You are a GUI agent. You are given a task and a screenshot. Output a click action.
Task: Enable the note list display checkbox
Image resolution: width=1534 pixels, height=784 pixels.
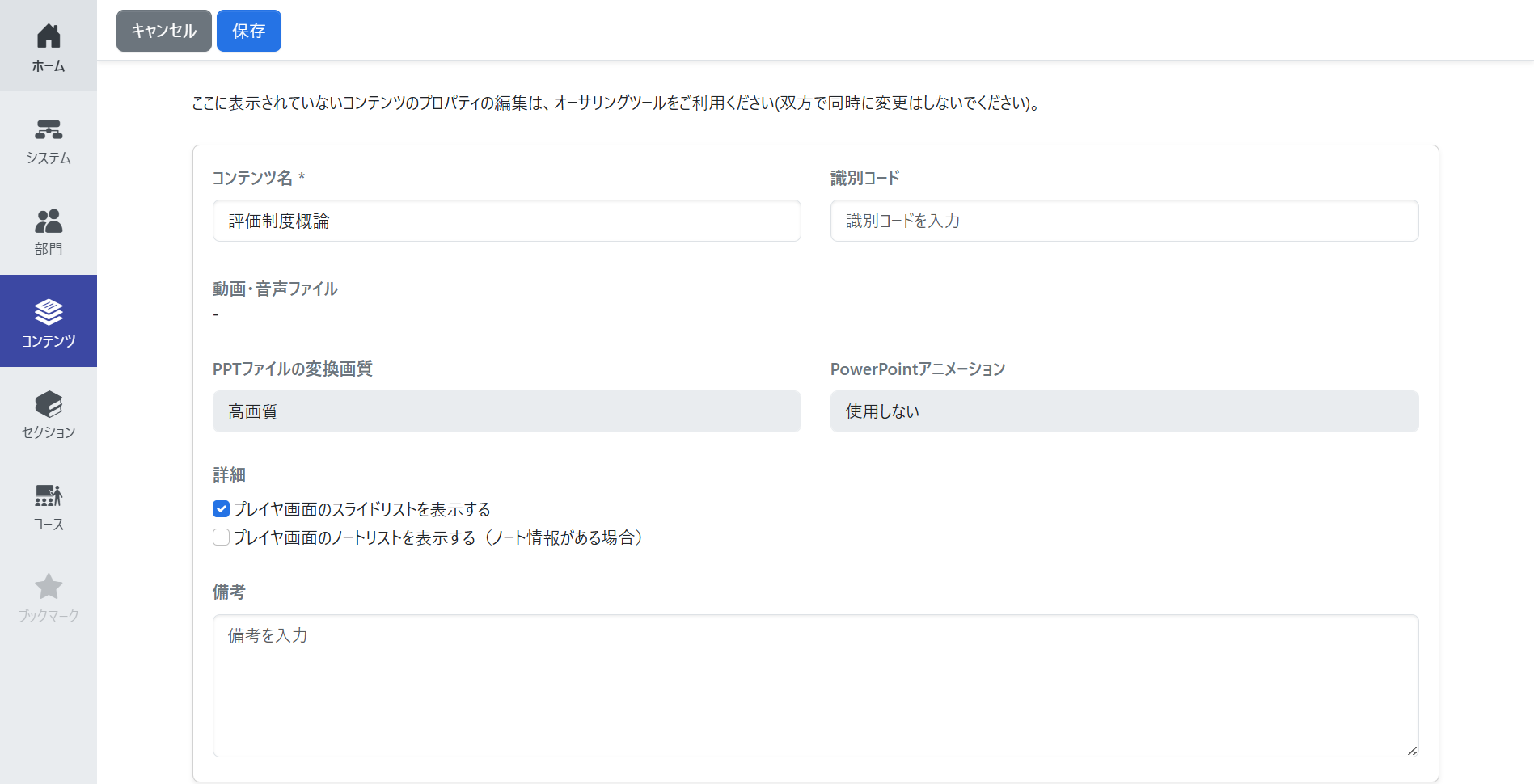coord(221,537)
